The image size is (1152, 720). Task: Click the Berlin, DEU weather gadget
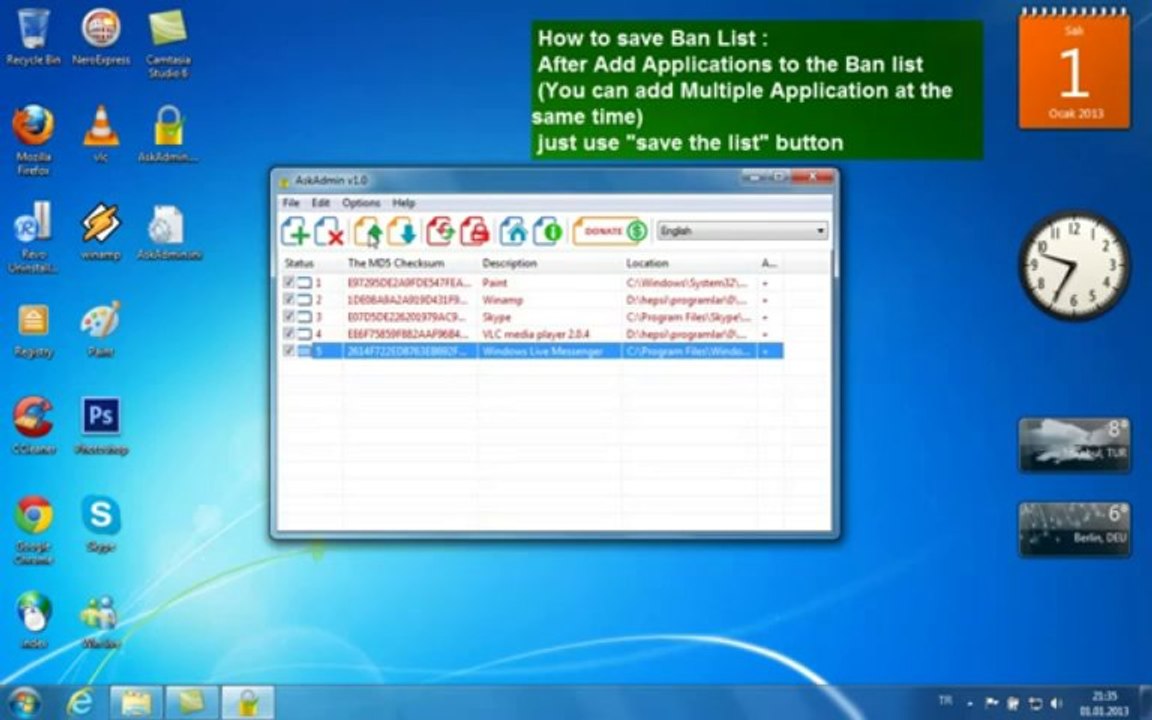pyautogui.click(x=1074, y=529)
